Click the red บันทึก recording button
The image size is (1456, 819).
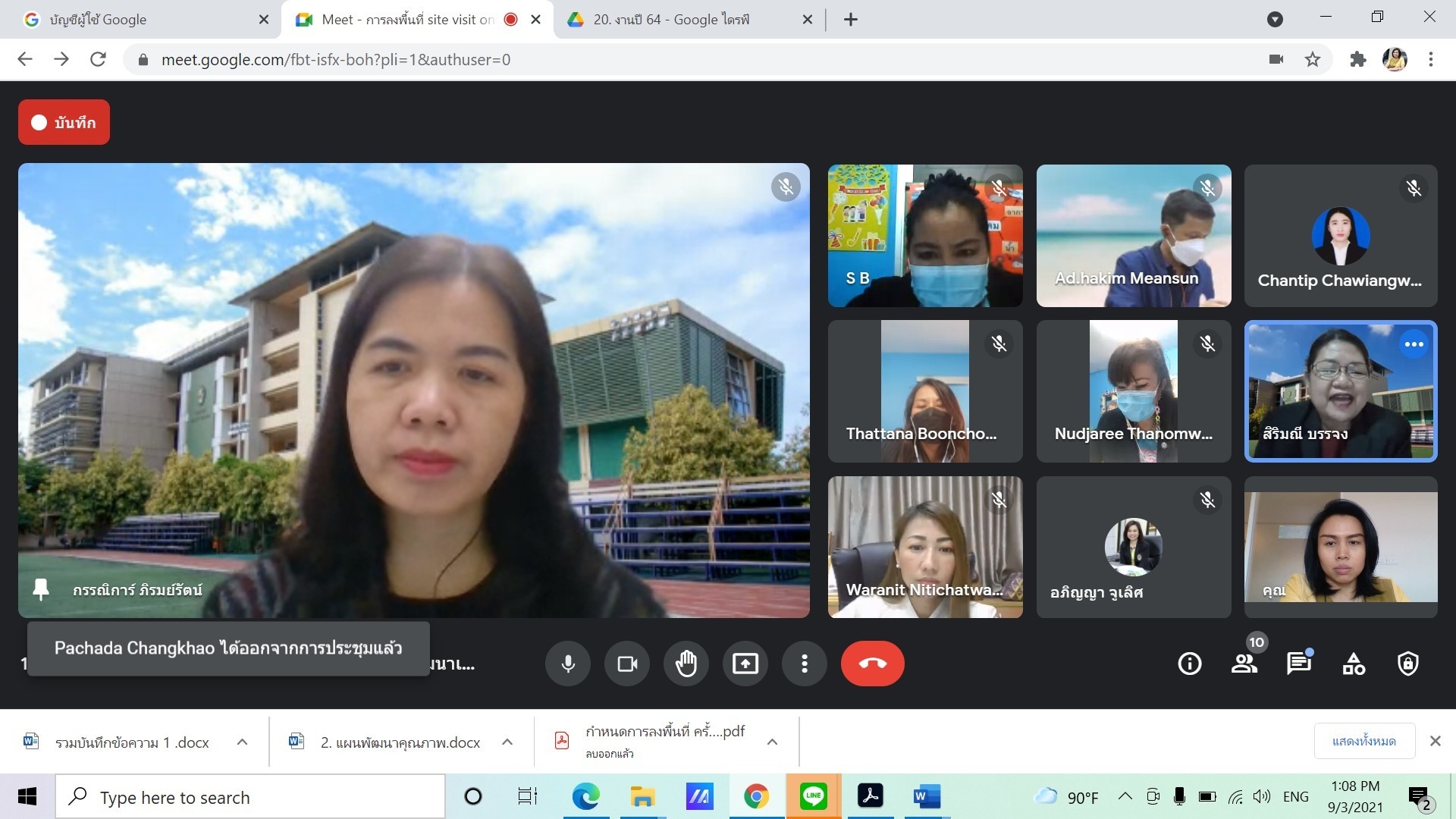click(x=64, y=122)
